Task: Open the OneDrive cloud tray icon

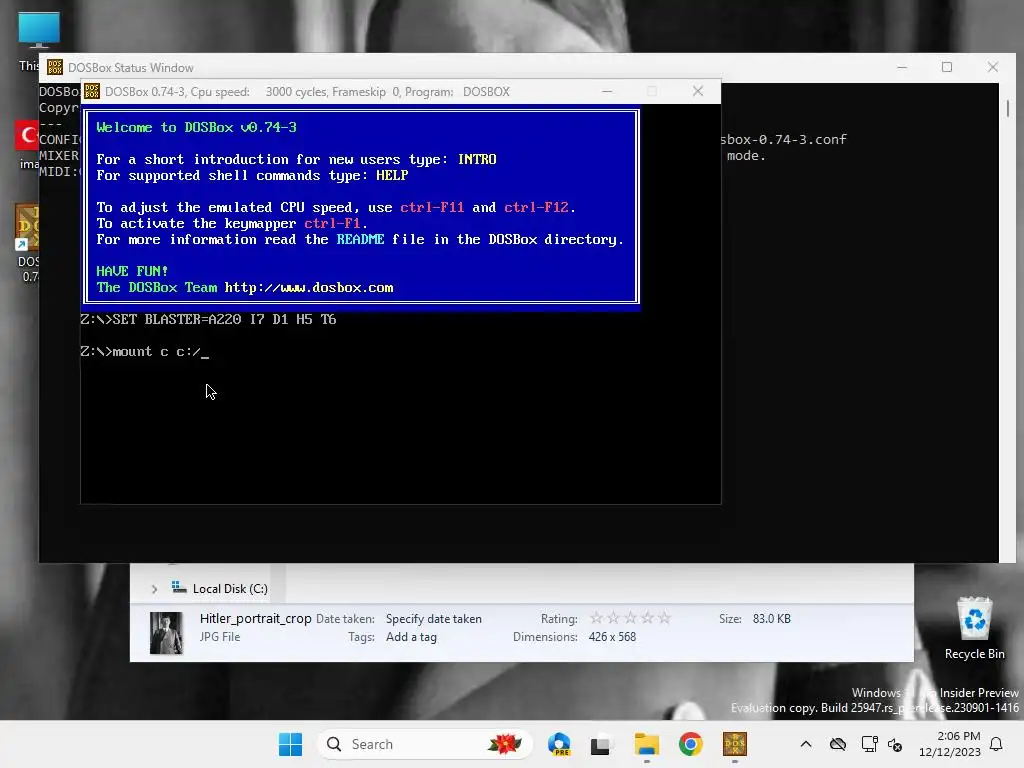Action: click(838, 744)
